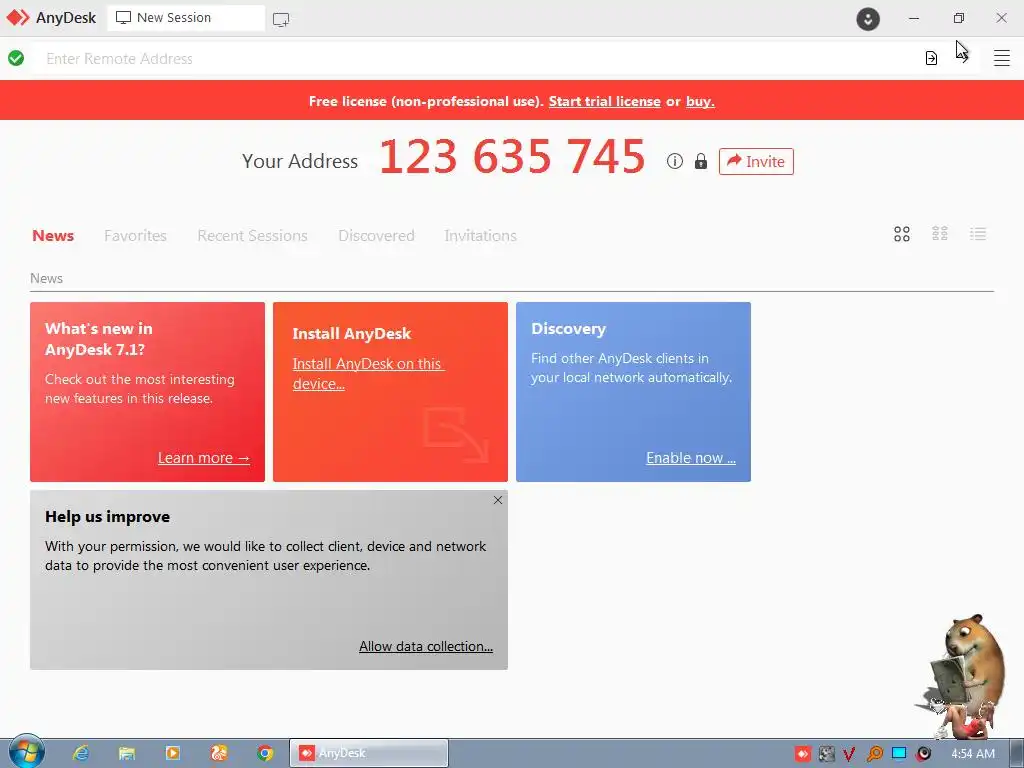Click the buy link in red banner

tap(700, 101)
